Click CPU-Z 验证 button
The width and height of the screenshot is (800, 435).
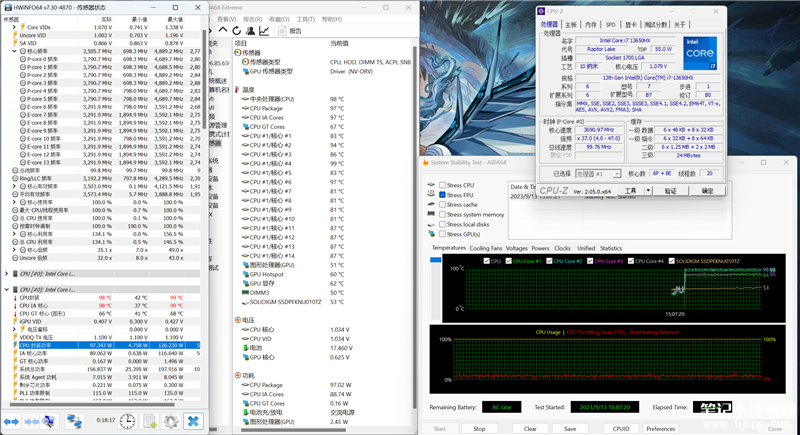[670, 190]
